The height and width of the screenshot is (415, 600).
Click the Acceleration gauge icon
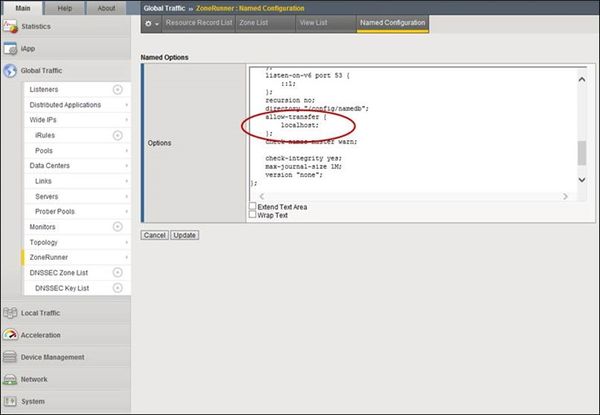(10, 335)
